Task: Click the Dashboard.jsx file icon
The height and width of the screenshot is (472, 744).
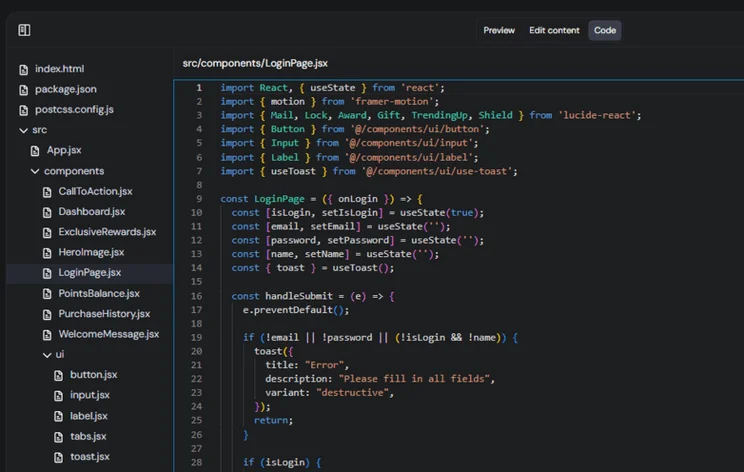Action: click(46, 213)
